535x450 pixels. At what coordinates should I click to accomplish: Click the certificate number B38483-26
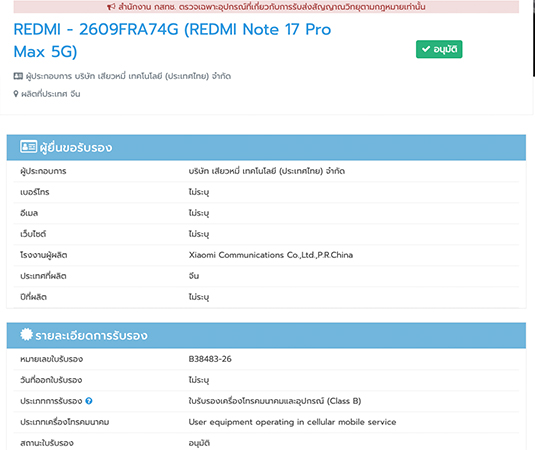pos(210,359)
